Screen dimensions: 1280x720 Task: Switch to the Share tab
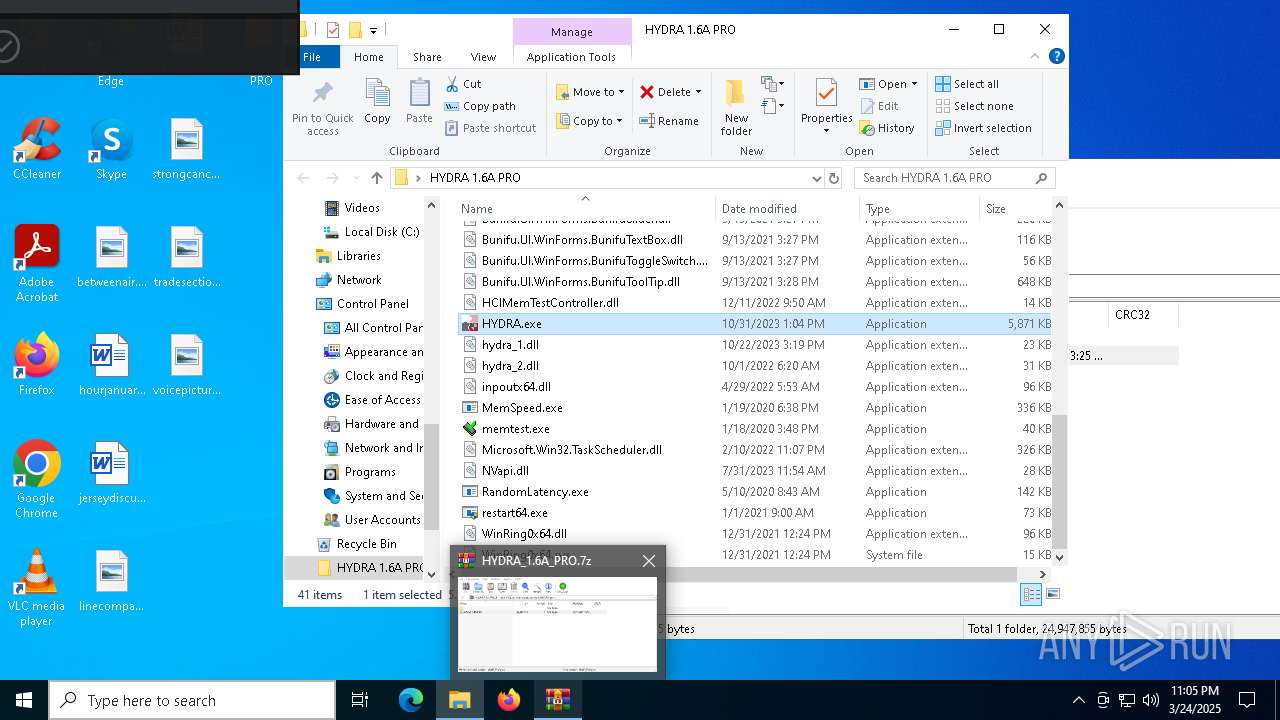(427, 57)
